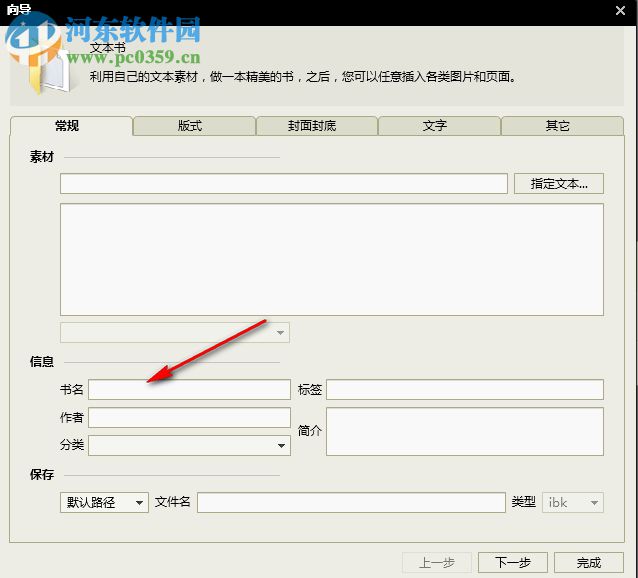Expand the 分类 dropdown
The width and height of the screenshot is (638, 578).
(x=190, y=445)
